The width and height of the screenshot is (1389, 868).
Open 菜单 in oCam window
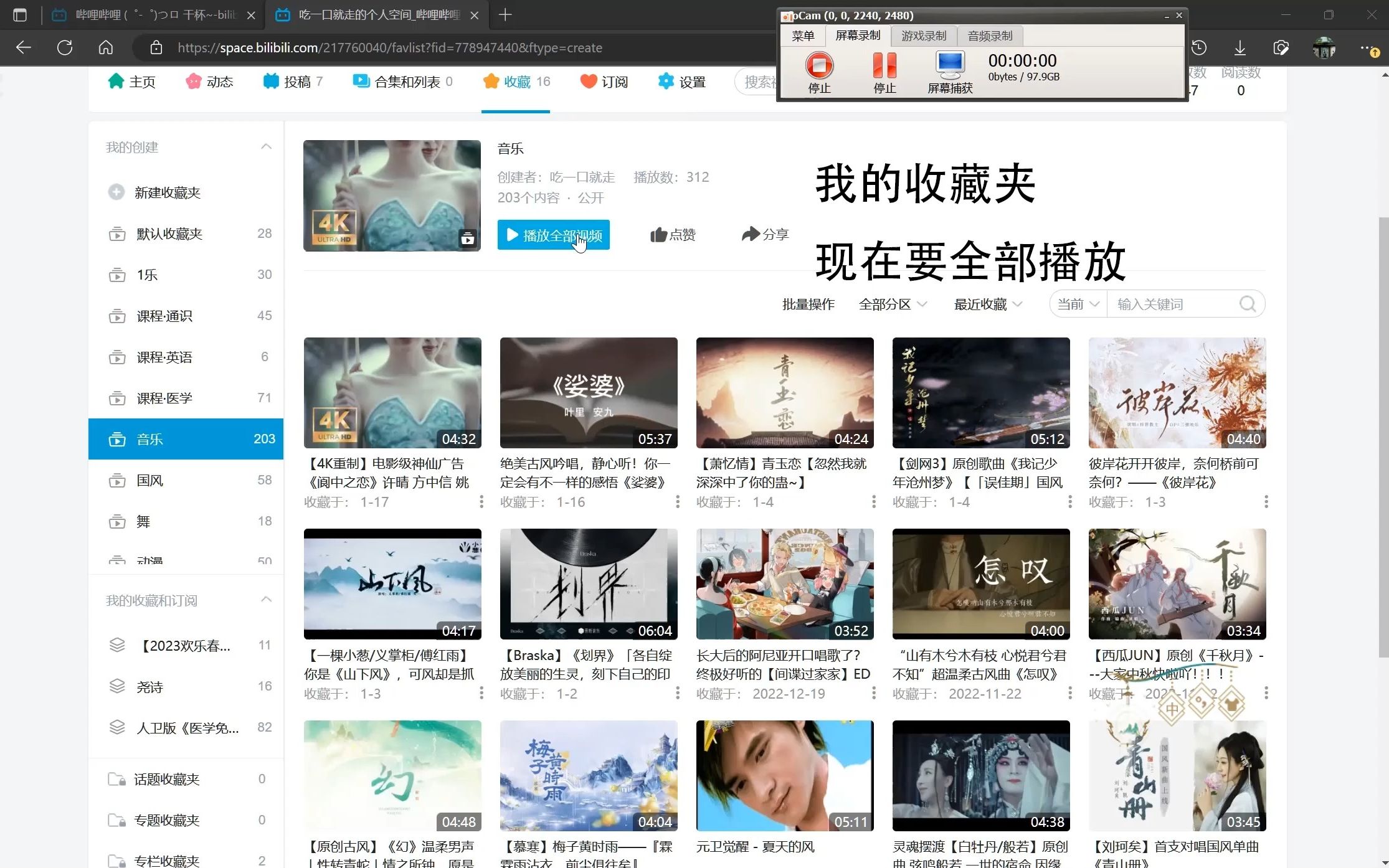tap(803, 36)
